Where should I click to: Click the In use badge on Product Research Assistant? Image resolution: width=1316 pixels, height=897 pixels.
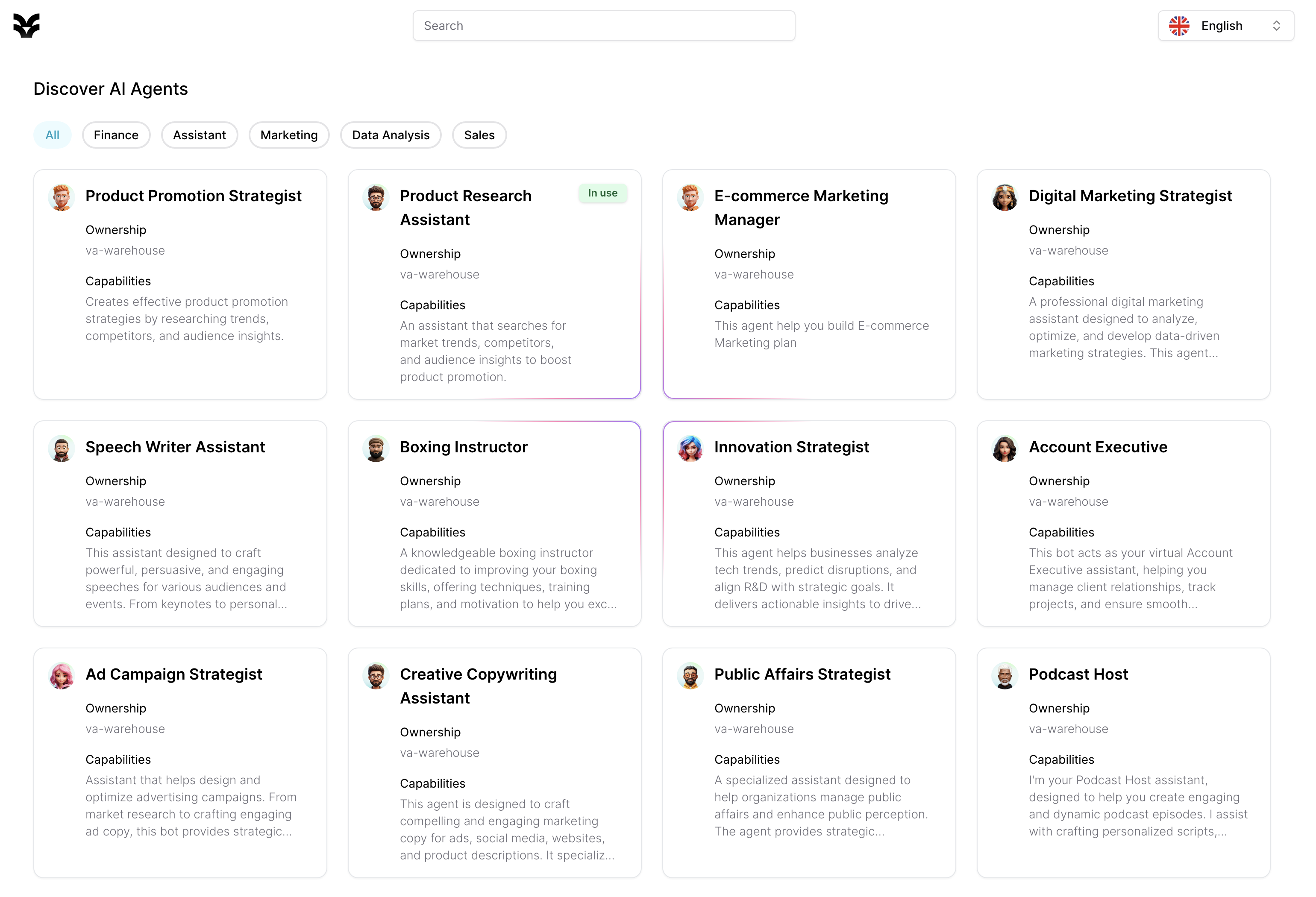coord(602,193)
